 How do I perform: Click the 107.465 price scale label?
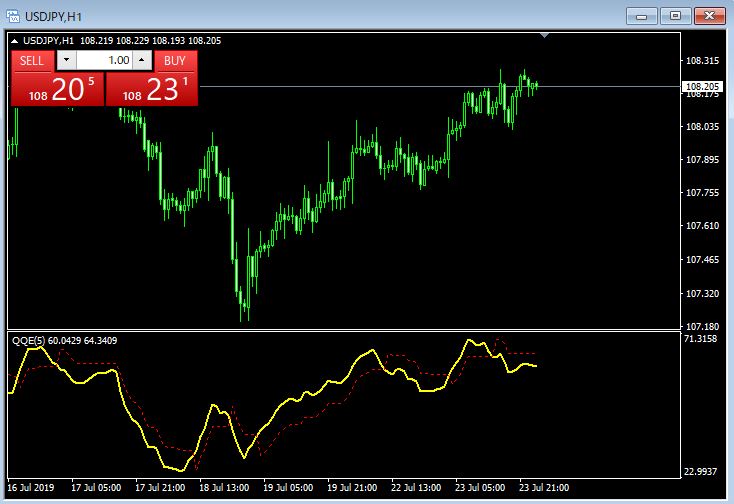(x=702, y=259)
